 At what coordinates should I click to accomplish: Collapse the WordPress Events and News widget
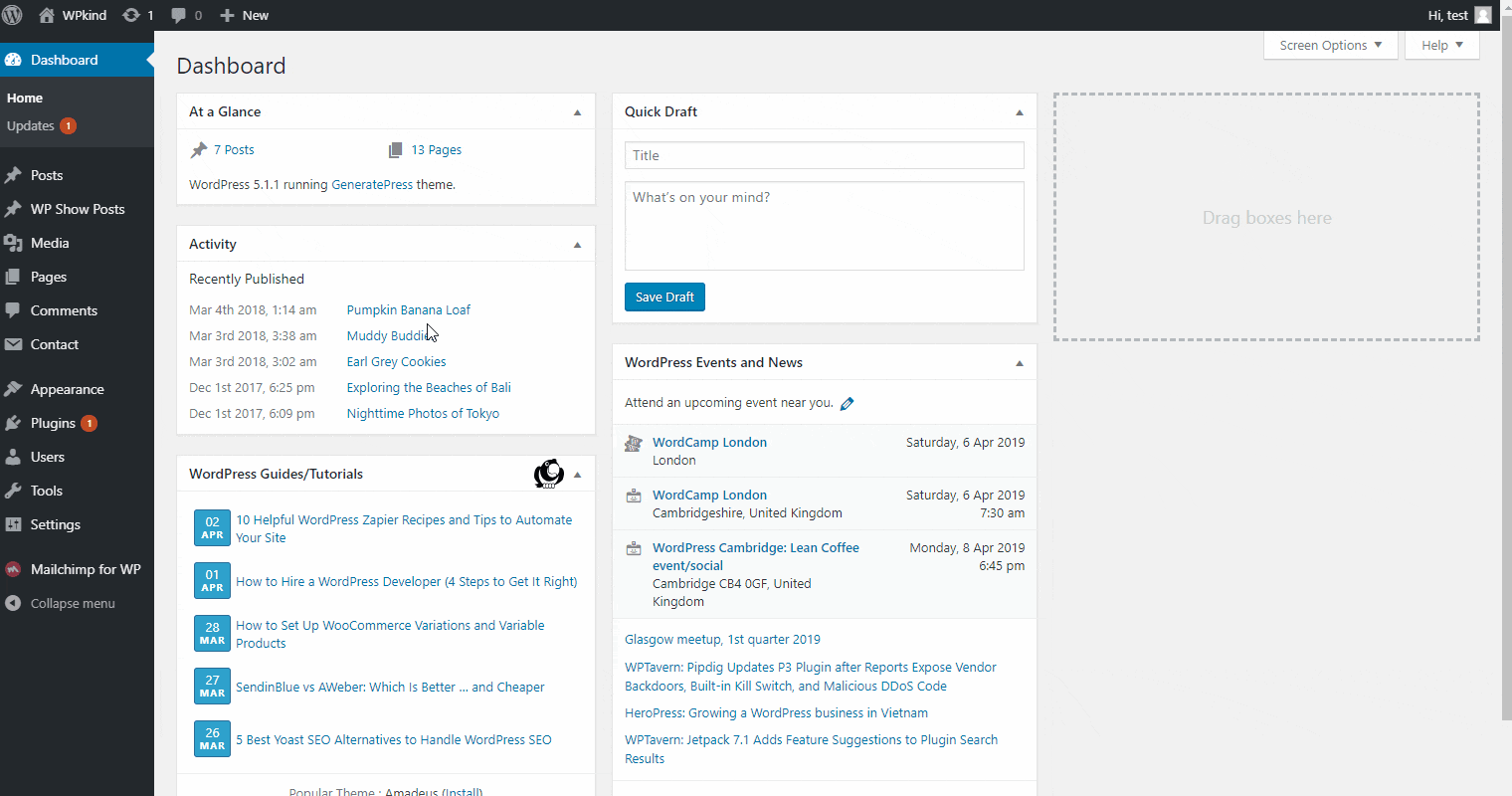1019,363
